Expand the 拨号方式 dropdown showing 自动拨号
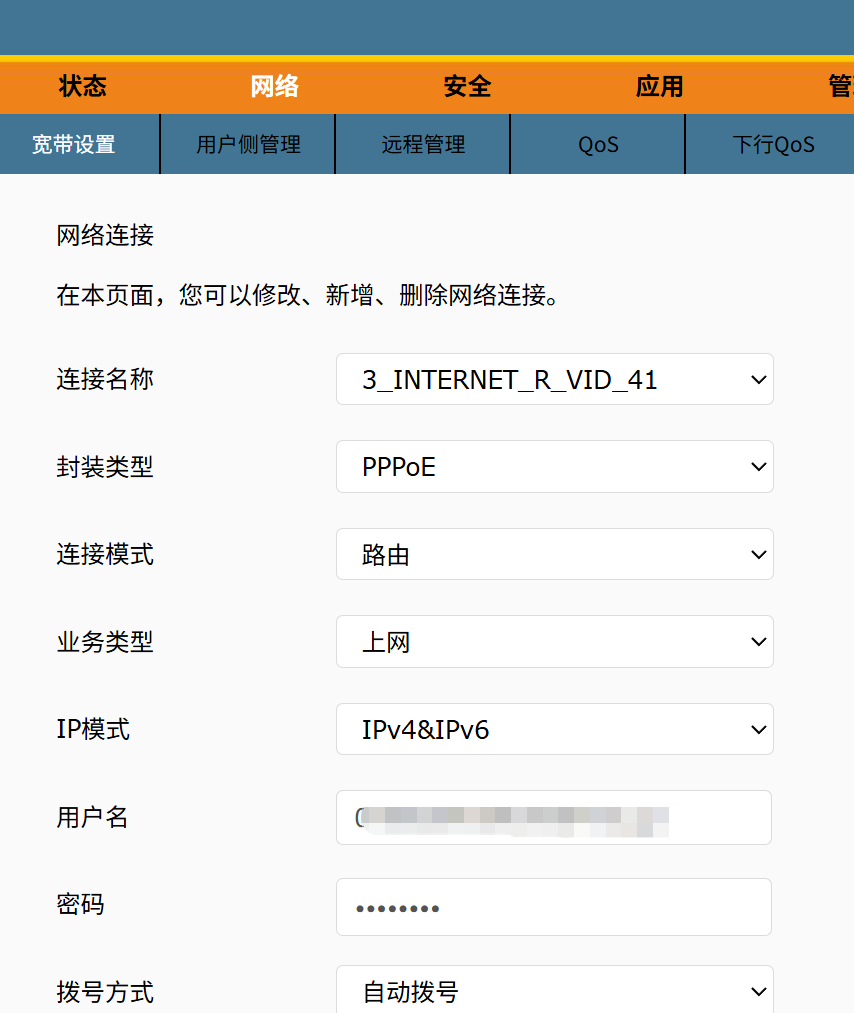The height and width of the screenshot is (1013, 854). [x=555, y=991]
